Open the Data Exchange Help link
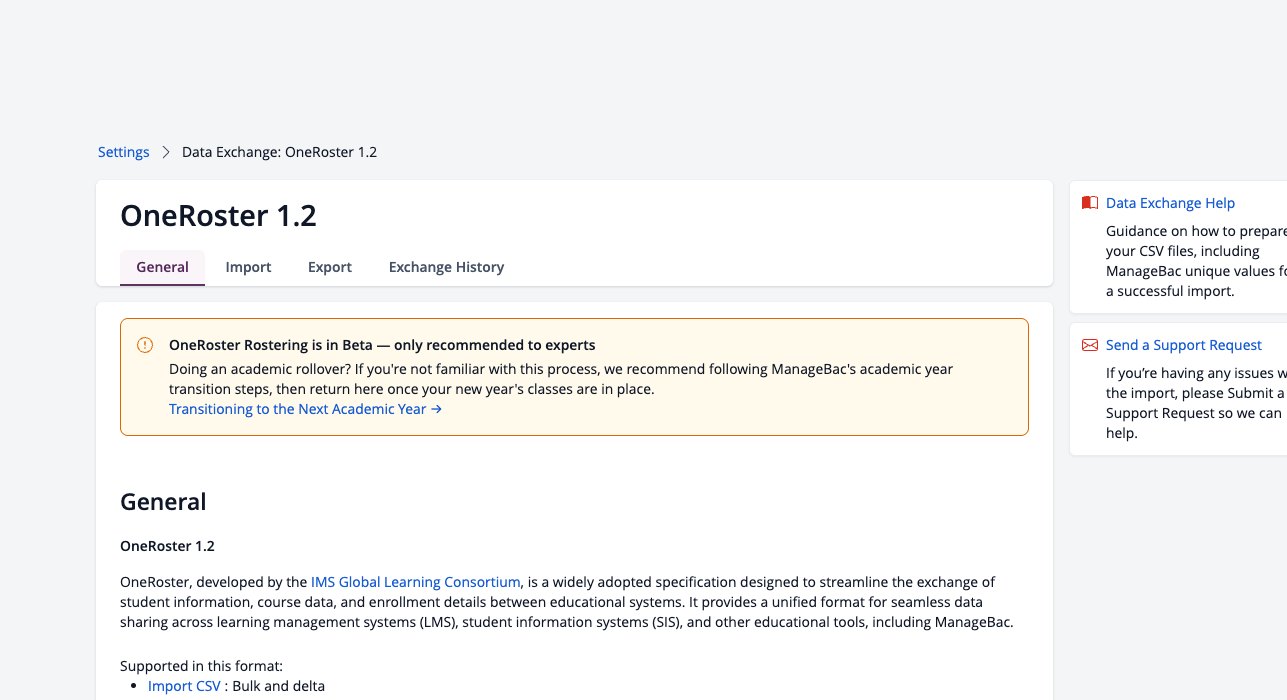Image resolution: width=1287 pixels, height=700 pixels. click(1170, 203)
